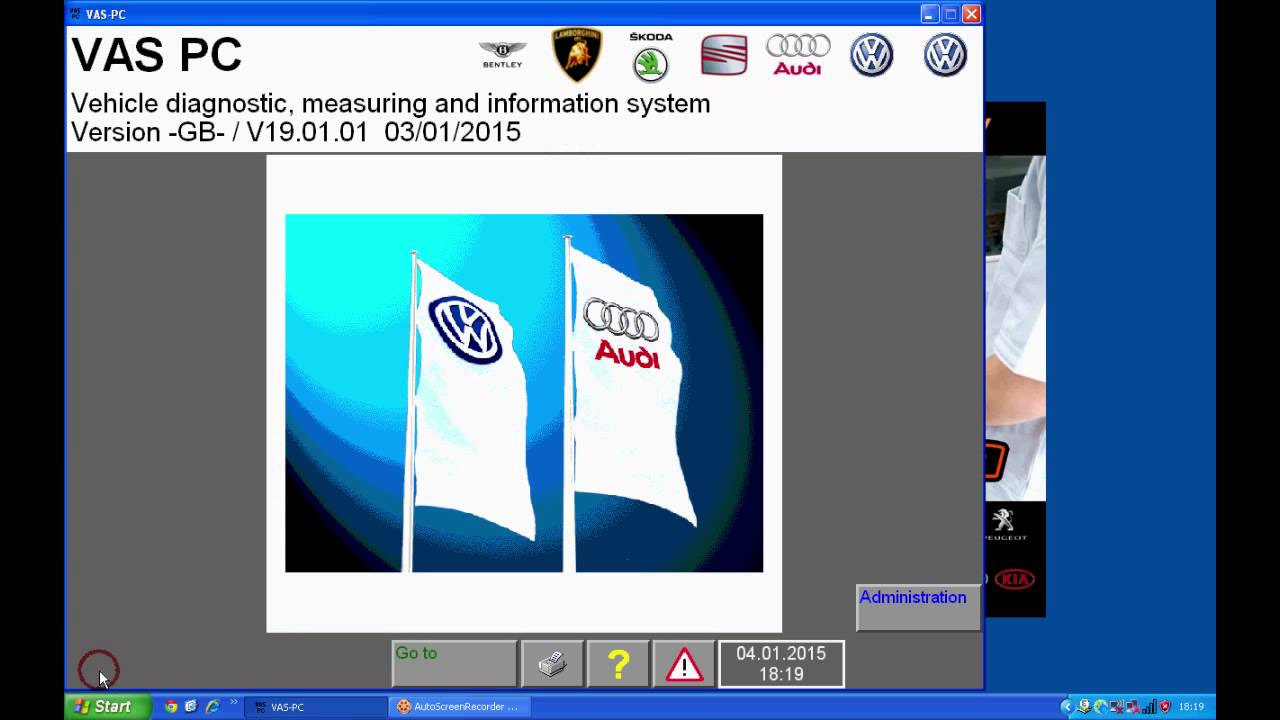Screen dimensions: 1280x720
Task: Expand quick launch overflow chevron
Action: click(x=234, y=704)
